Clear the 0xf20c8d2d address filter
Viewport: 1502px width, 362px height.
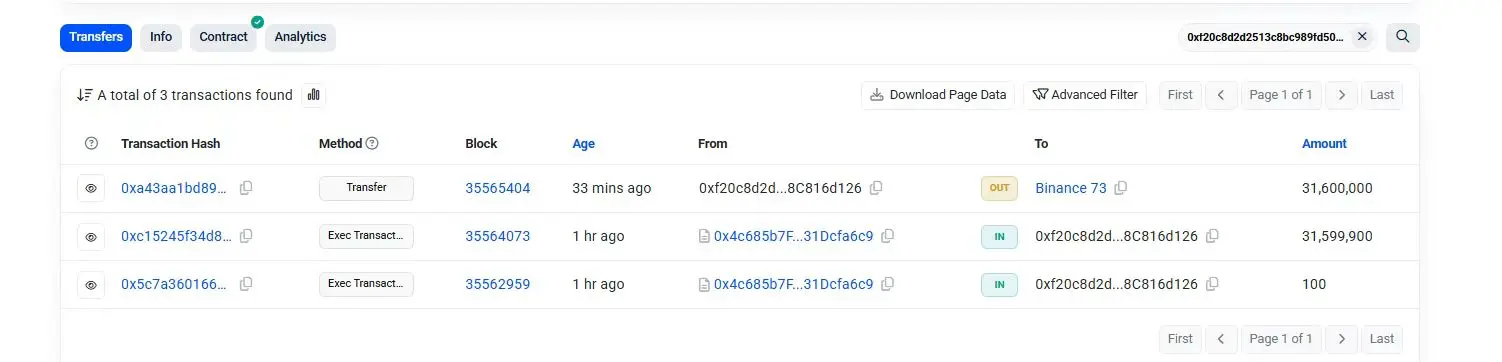tap(1362, 37)
